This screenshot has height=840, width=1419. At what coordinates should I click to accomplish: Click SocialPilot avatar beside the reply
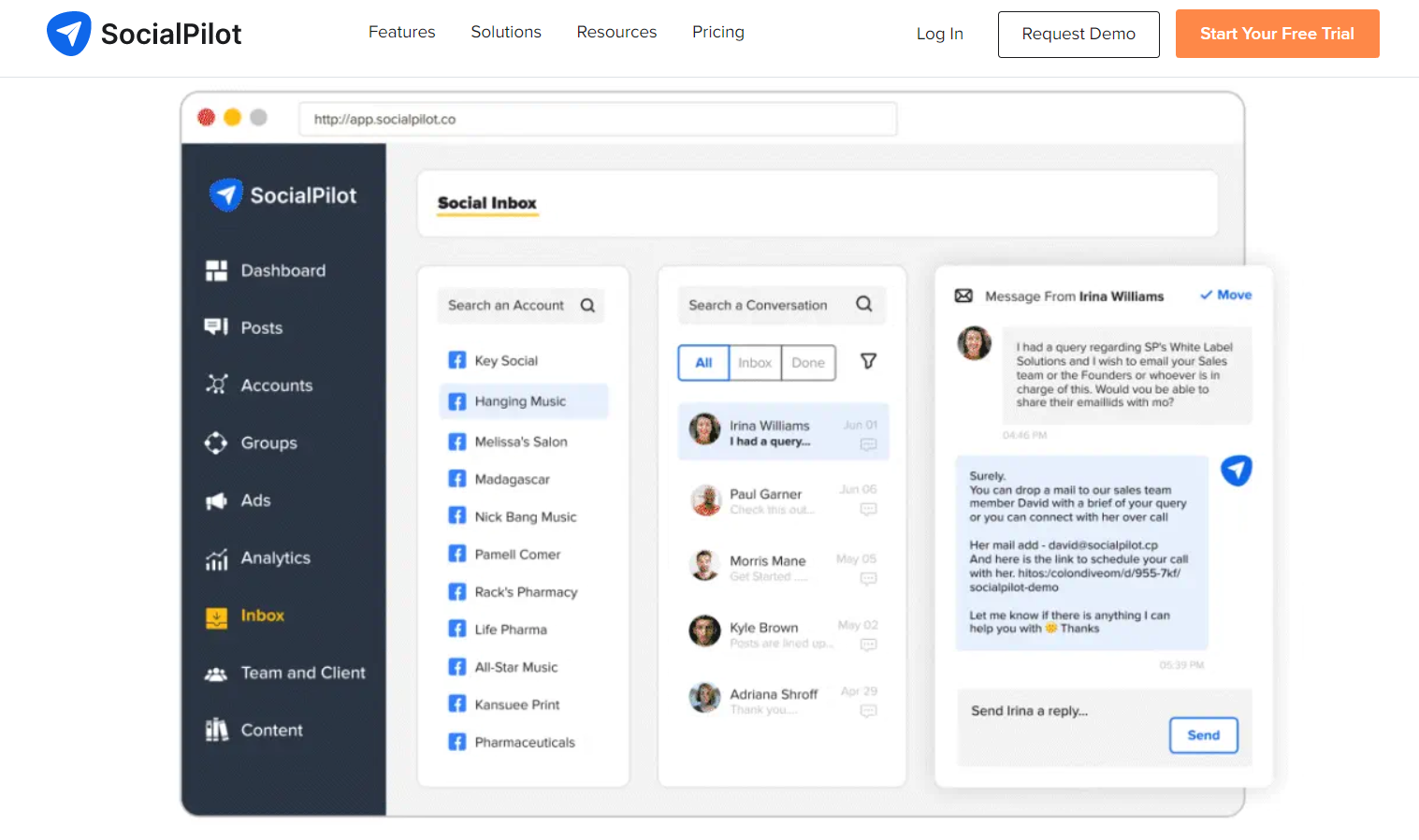(x=1236, y=470)
